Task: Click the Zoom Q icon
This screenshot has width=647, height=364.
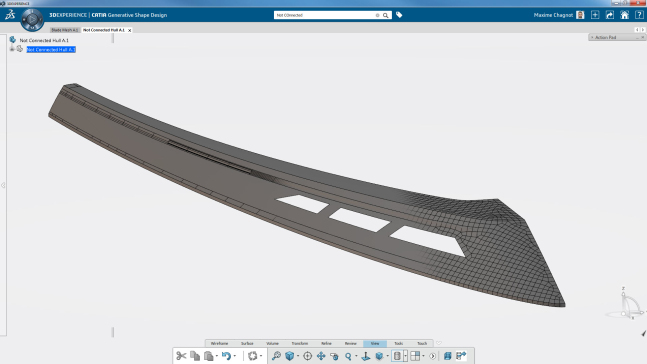Action: point(348,356)
